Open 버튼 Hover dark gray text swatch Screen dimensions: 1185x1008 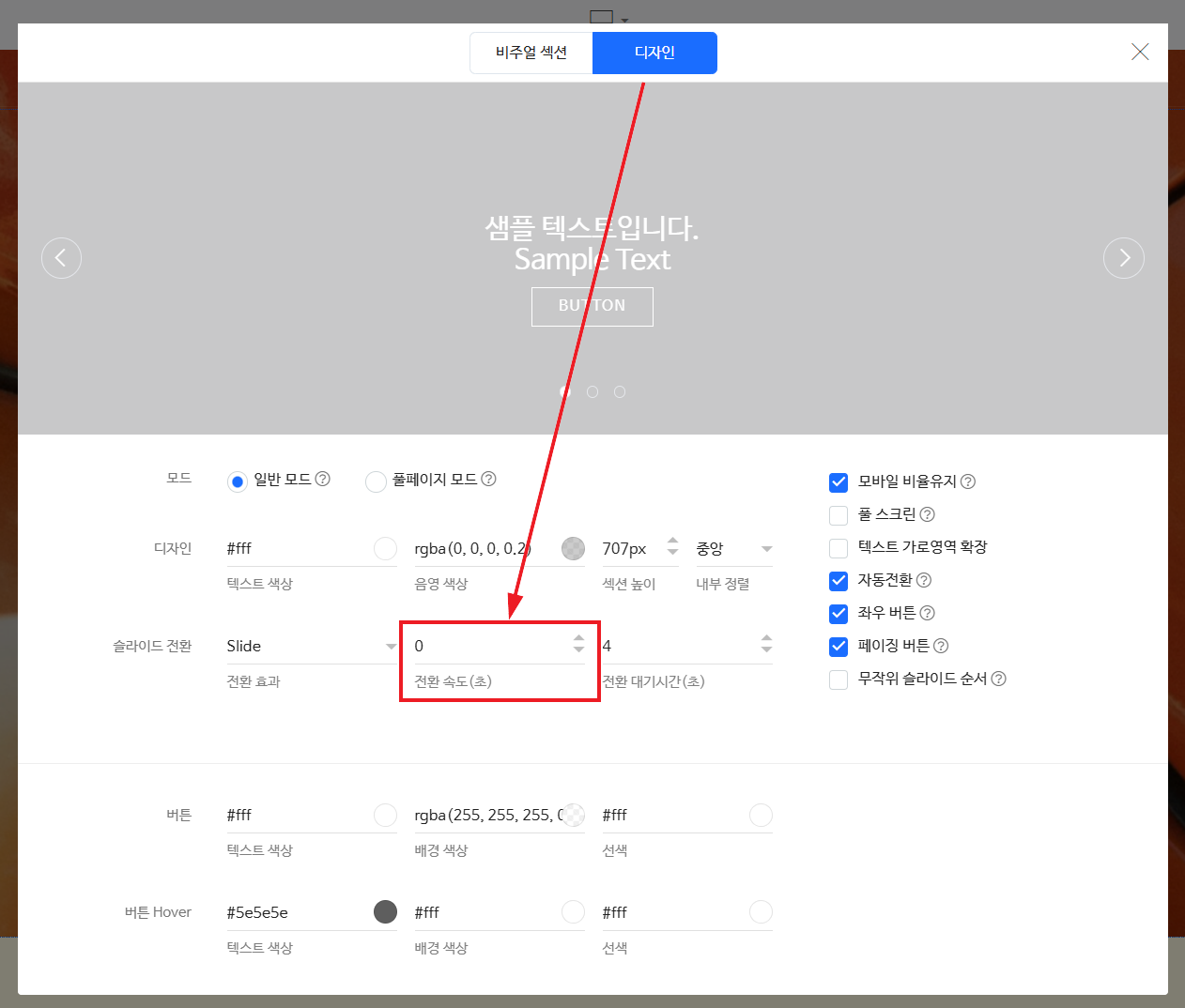pyautogui.click(x=385, y=911)
